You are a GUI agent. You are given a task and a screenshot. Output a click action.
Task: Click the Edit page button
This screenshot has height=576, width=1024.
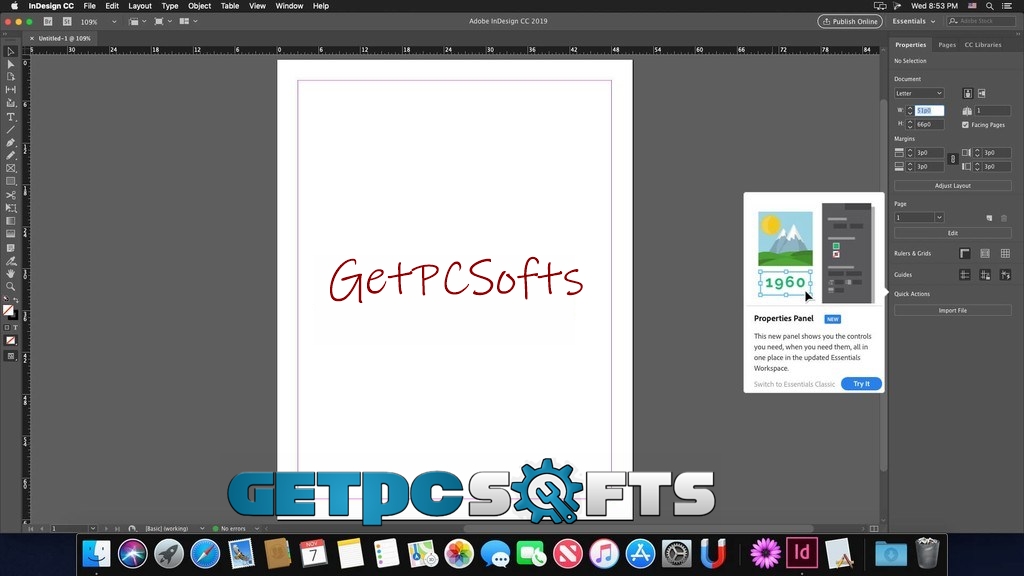click(952, 233)
